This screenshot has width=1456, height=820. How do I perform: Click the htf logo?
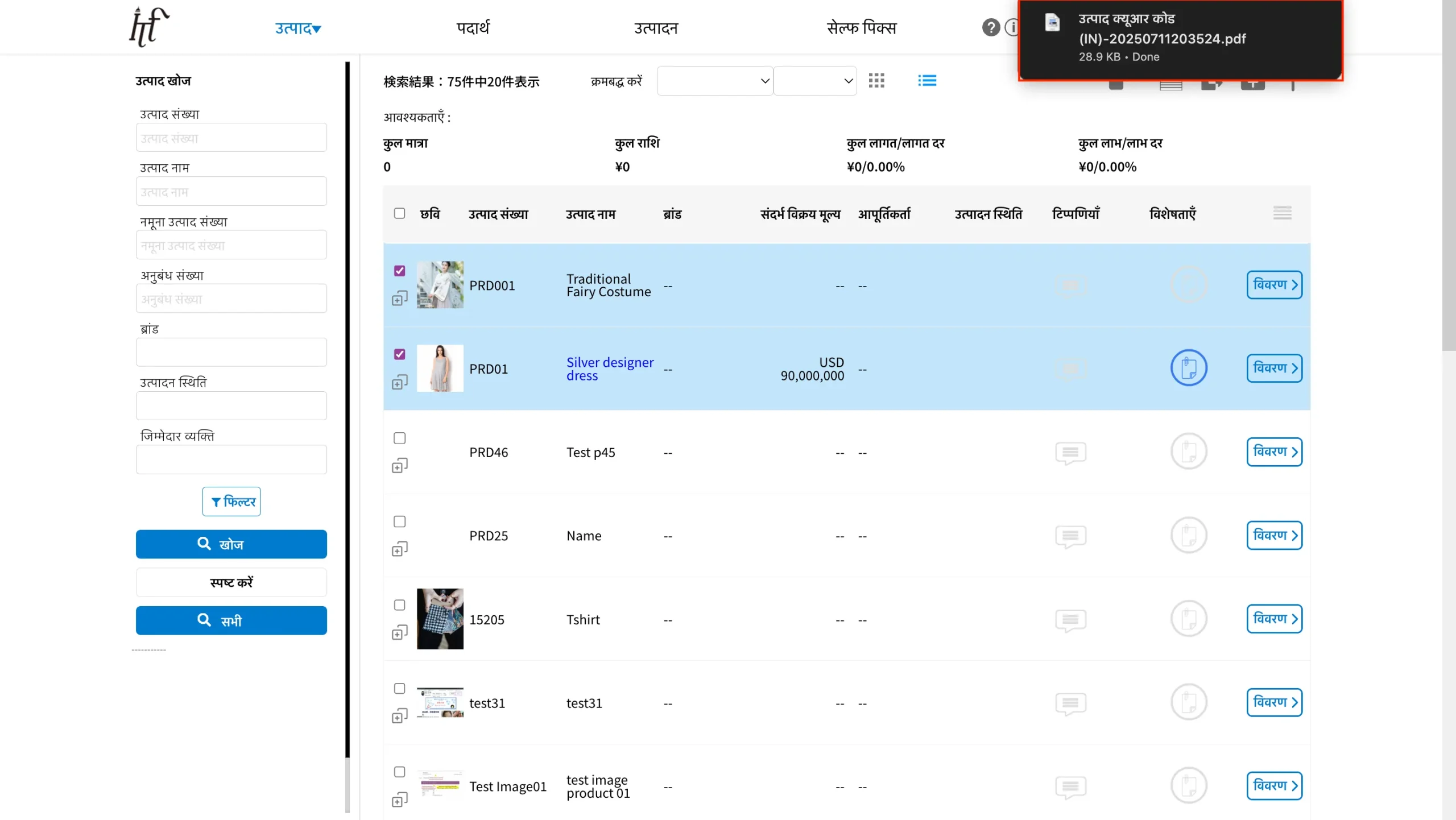(149, 27)
